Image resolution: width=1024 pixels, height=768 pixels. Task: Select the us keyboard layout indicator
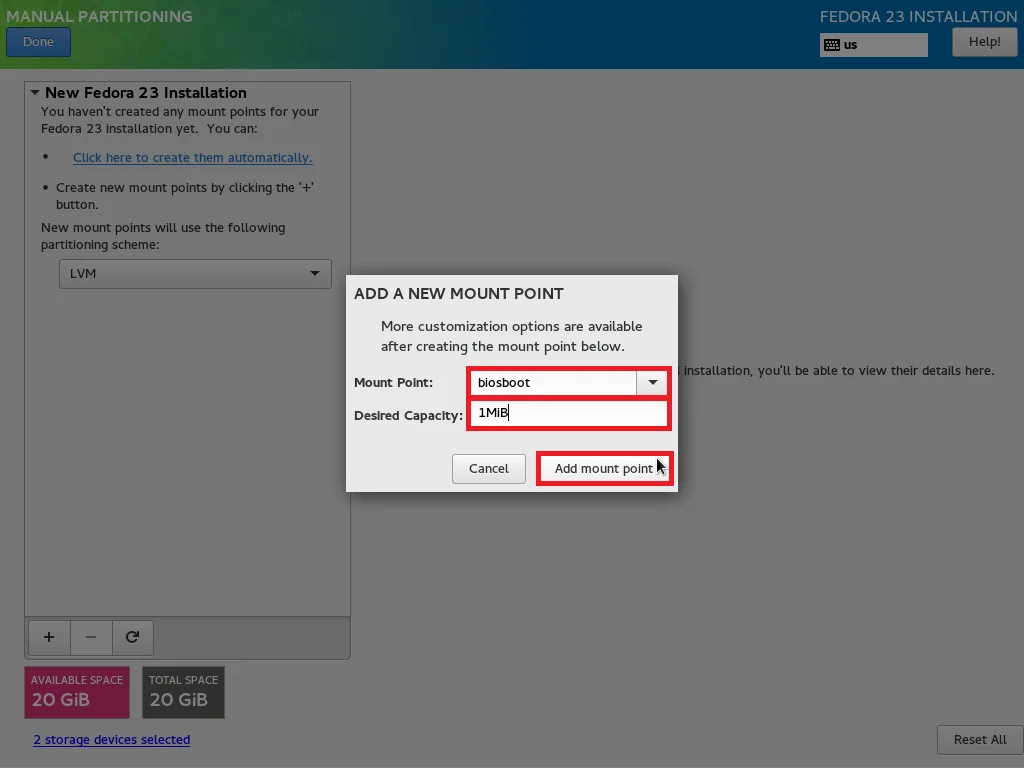tap(874, 45)
